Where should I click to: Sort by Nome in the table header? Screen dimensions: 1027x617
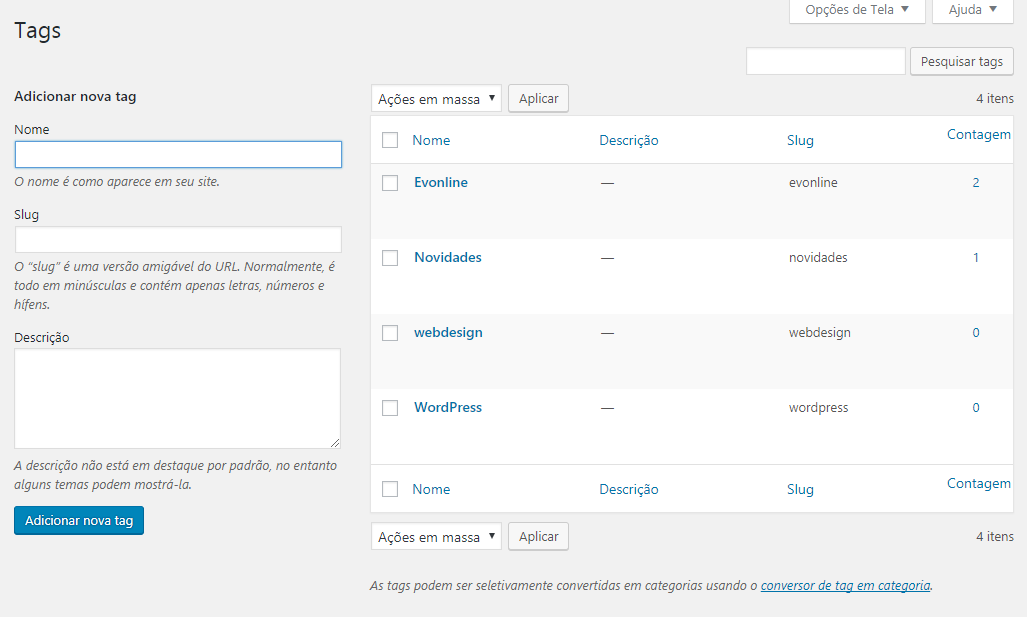pos(431,140)
